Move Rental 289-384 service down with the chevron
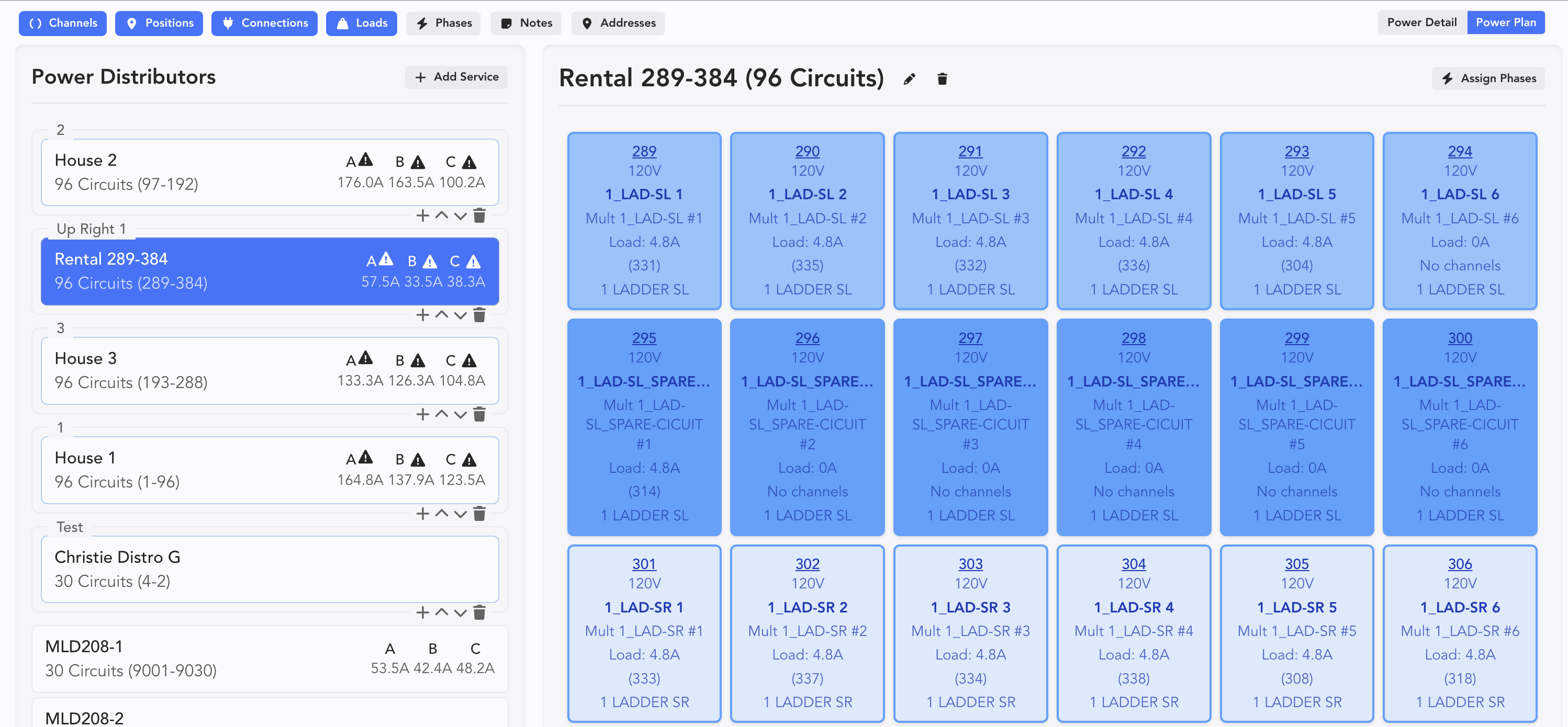1568x727 pixels. [461, 315]
